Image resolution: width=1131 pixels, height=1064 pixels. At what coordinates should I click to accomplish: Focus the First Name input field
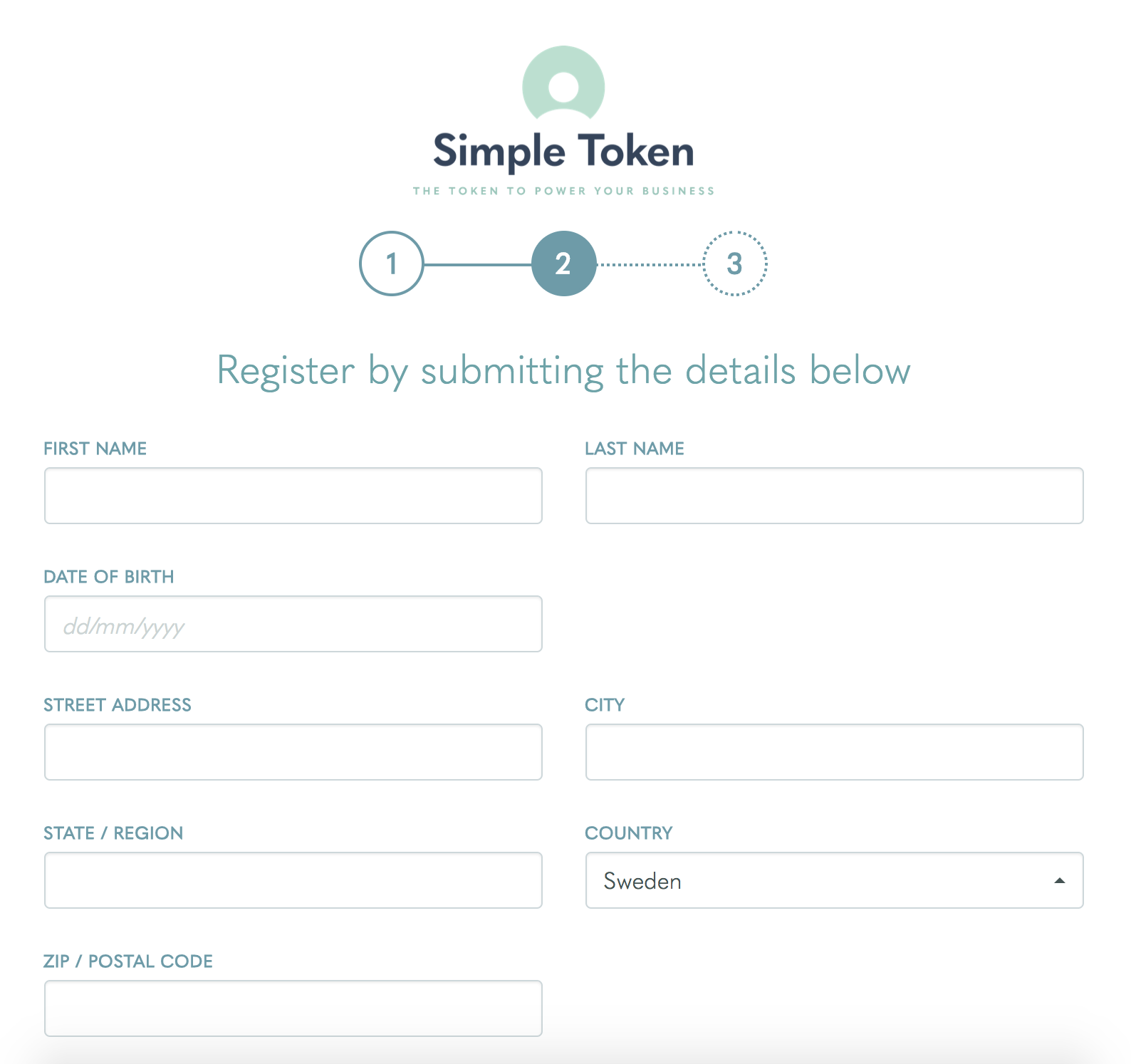(293, 496)
